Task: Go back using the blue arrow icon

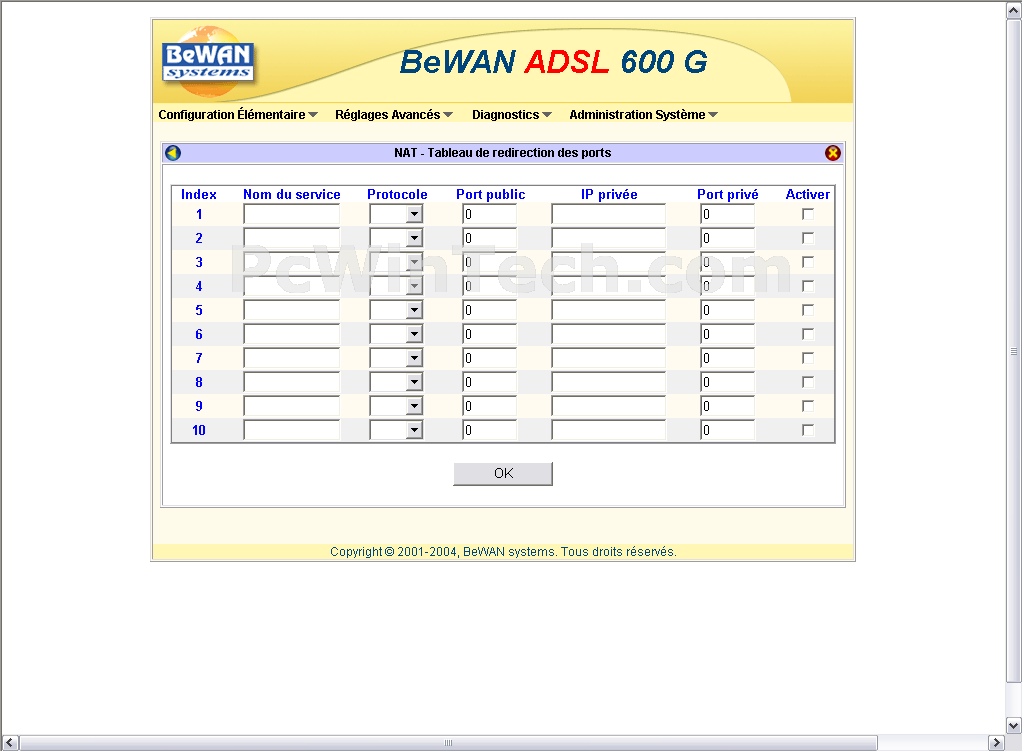Action: click(x=173, y=153)
